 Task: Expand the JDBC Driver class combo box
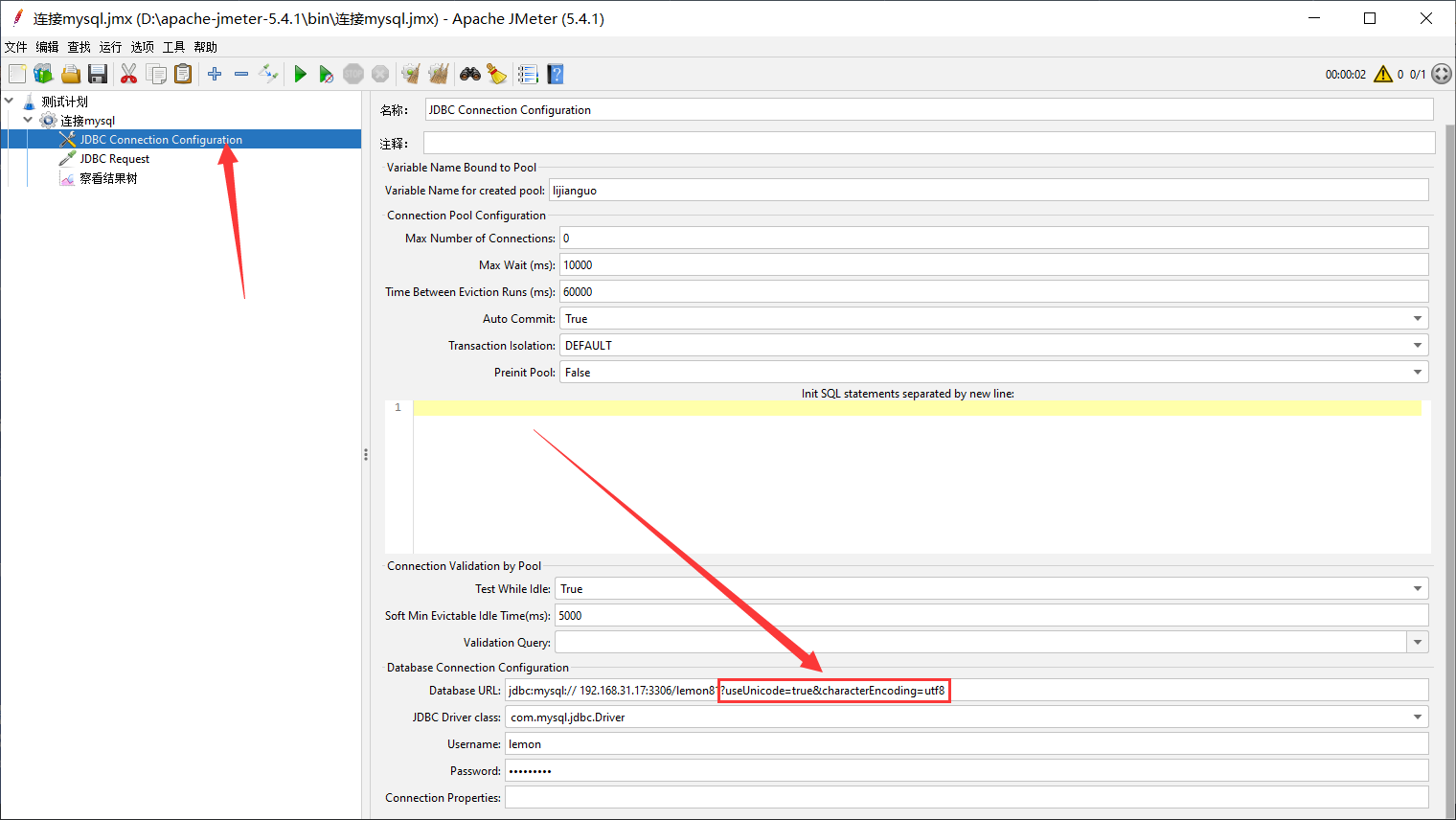[x=1417, y=717]
